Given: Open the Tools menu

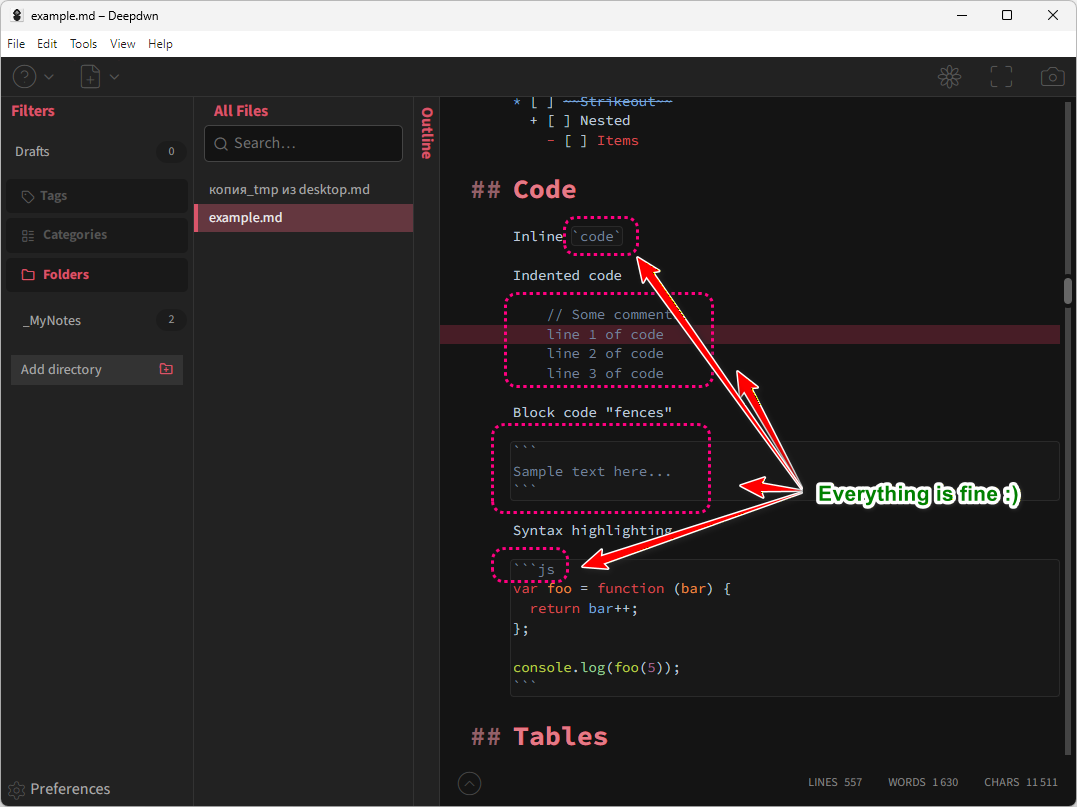Looking at the screenshot, I should pyautogui.click(x=84, y=44).
